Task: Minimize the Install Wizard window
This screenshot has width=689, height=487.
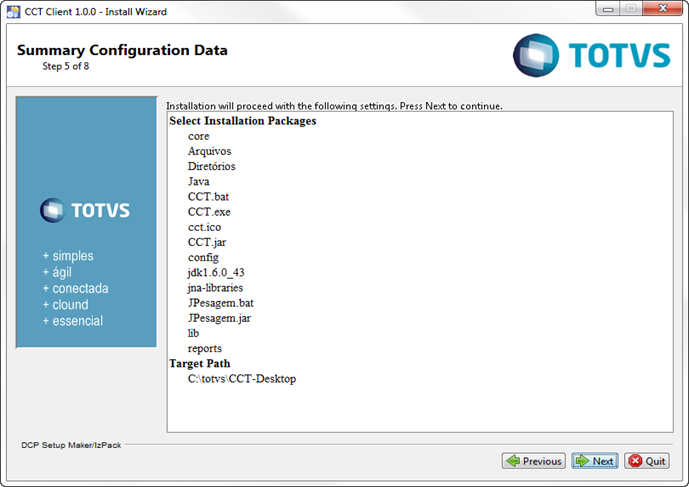Action: pyautogui.click(x=608, y=9)
